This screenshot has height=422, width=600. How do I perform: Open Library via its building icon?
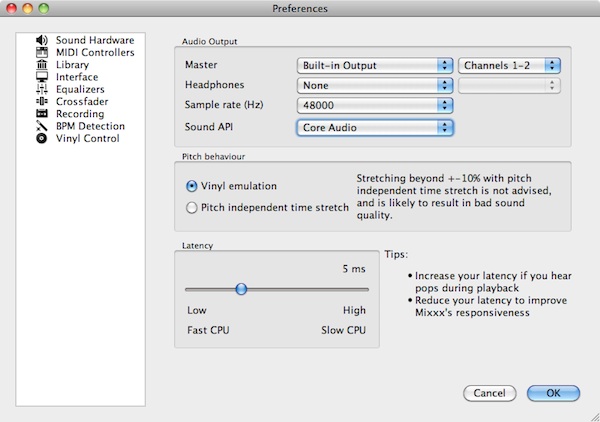tap(42, 65)
